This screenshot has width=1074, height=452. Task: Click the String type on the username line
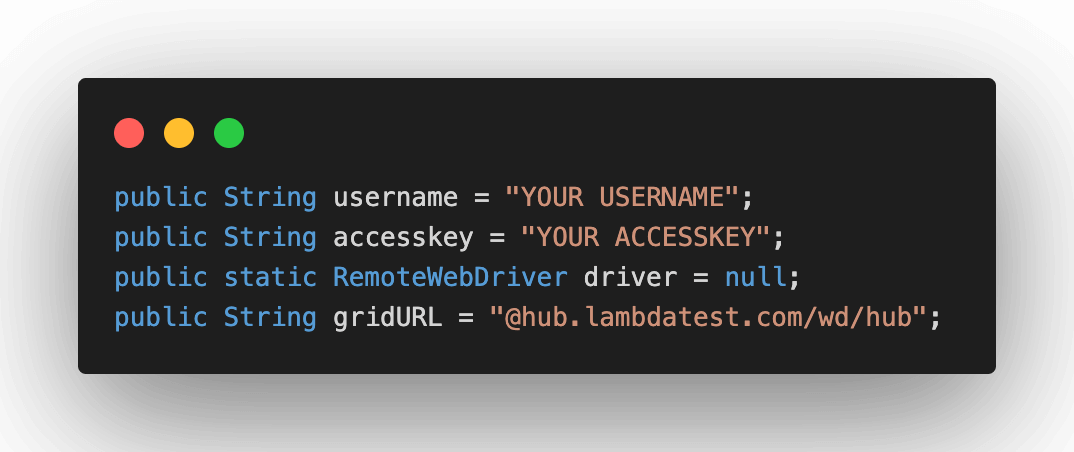[270, 197]
